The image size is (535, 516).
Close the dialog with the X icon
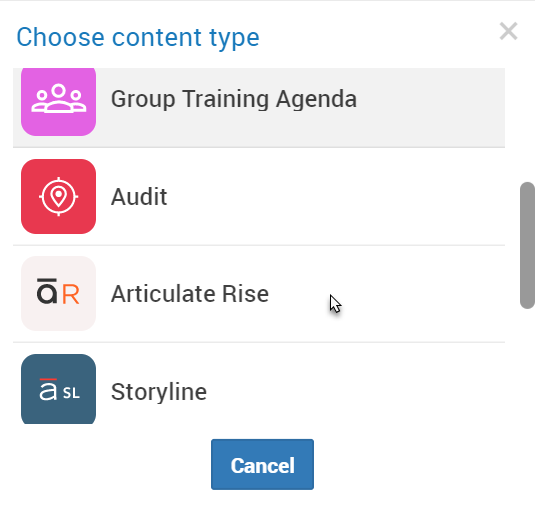pyautogui.click(x=508, y=31)
